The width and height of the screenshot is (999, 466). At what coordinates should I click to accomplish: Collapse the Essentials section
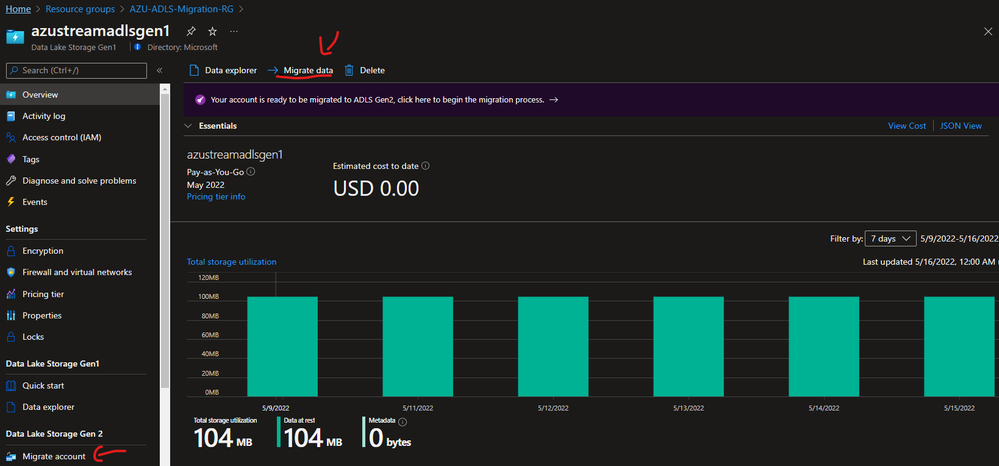tap(189, 126)
